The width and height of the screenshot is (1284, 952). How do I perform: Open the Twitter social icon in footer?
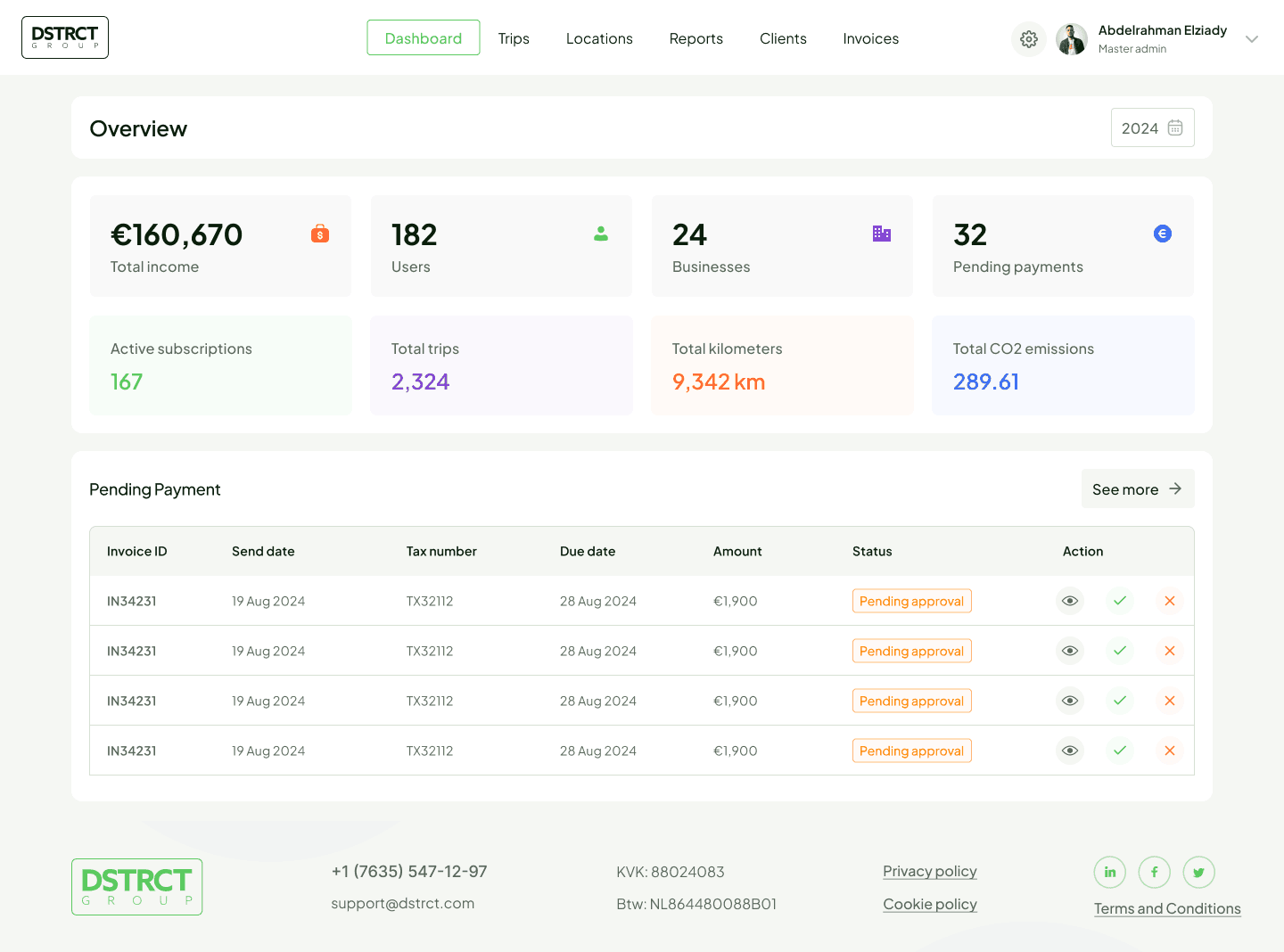click(1199, 872)
